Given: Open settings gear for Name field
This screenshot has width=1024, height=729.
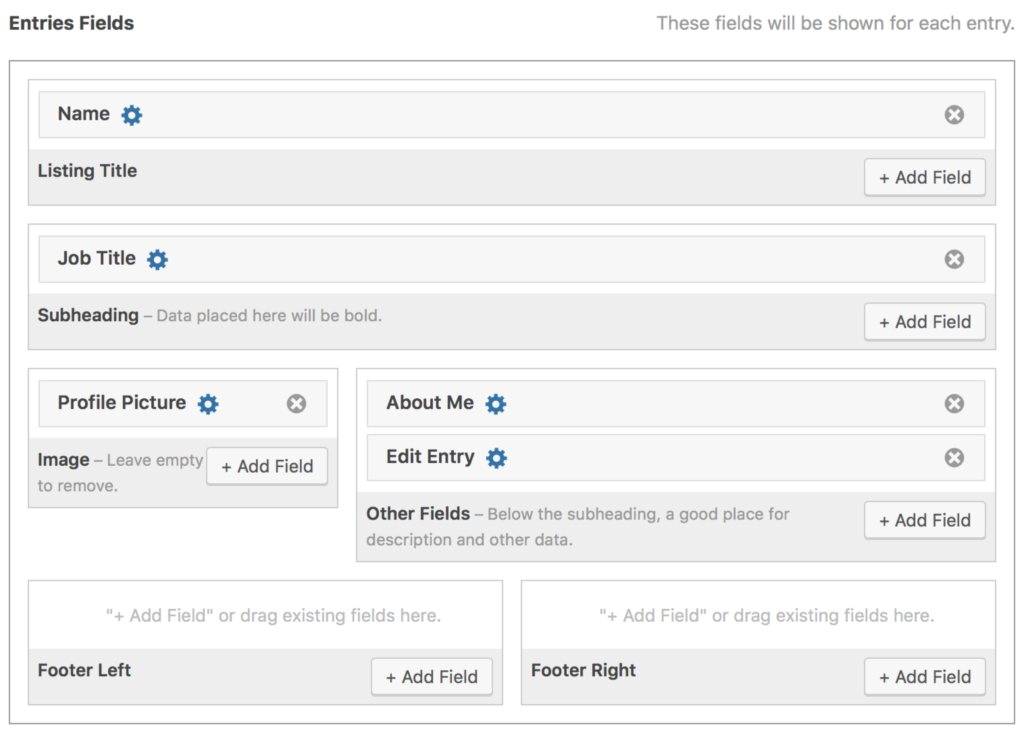Looking at the screenshot, I should pyautogui.click(x=131, y=115).
